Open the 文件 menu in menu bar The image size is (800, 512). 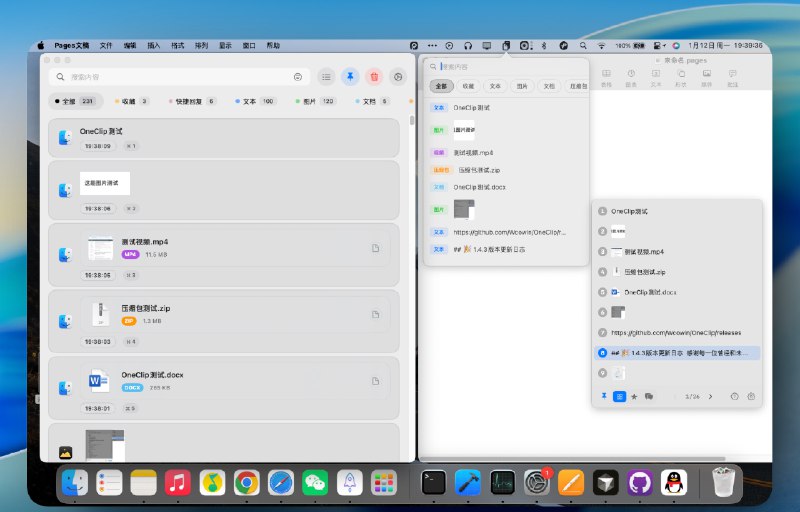[106, 45]
